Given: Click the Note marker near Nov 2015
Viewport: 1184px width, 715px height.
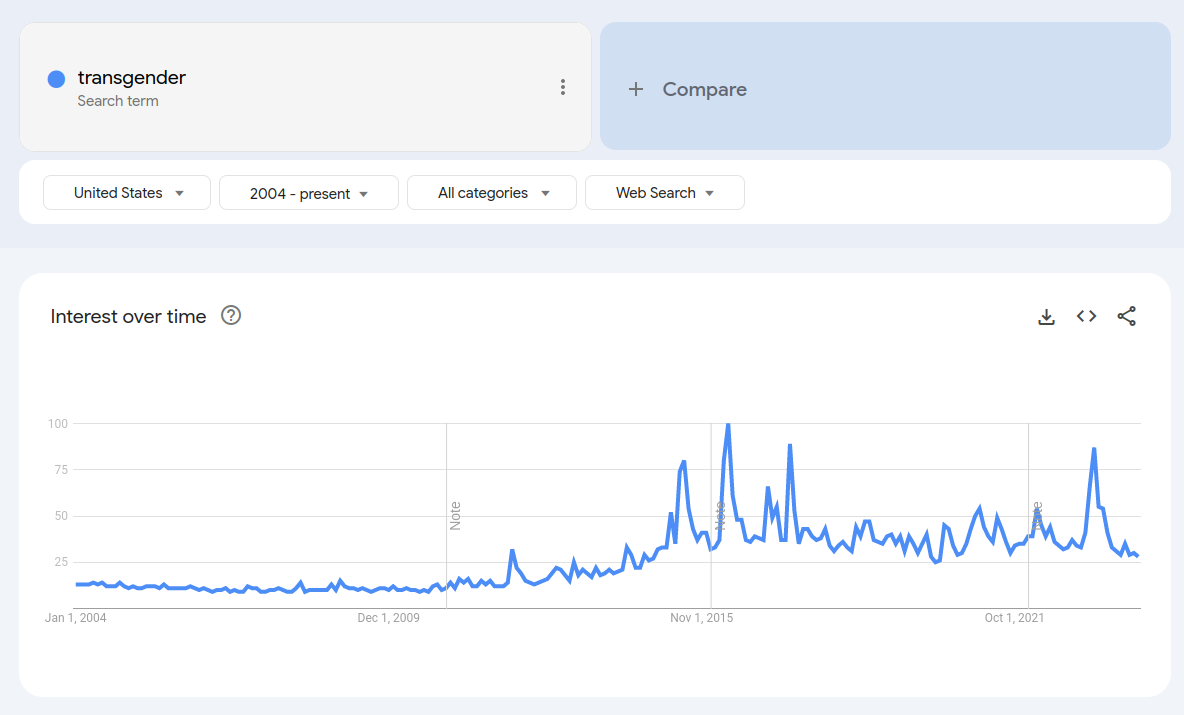Looking at the screenshot, I should [719, 516].
